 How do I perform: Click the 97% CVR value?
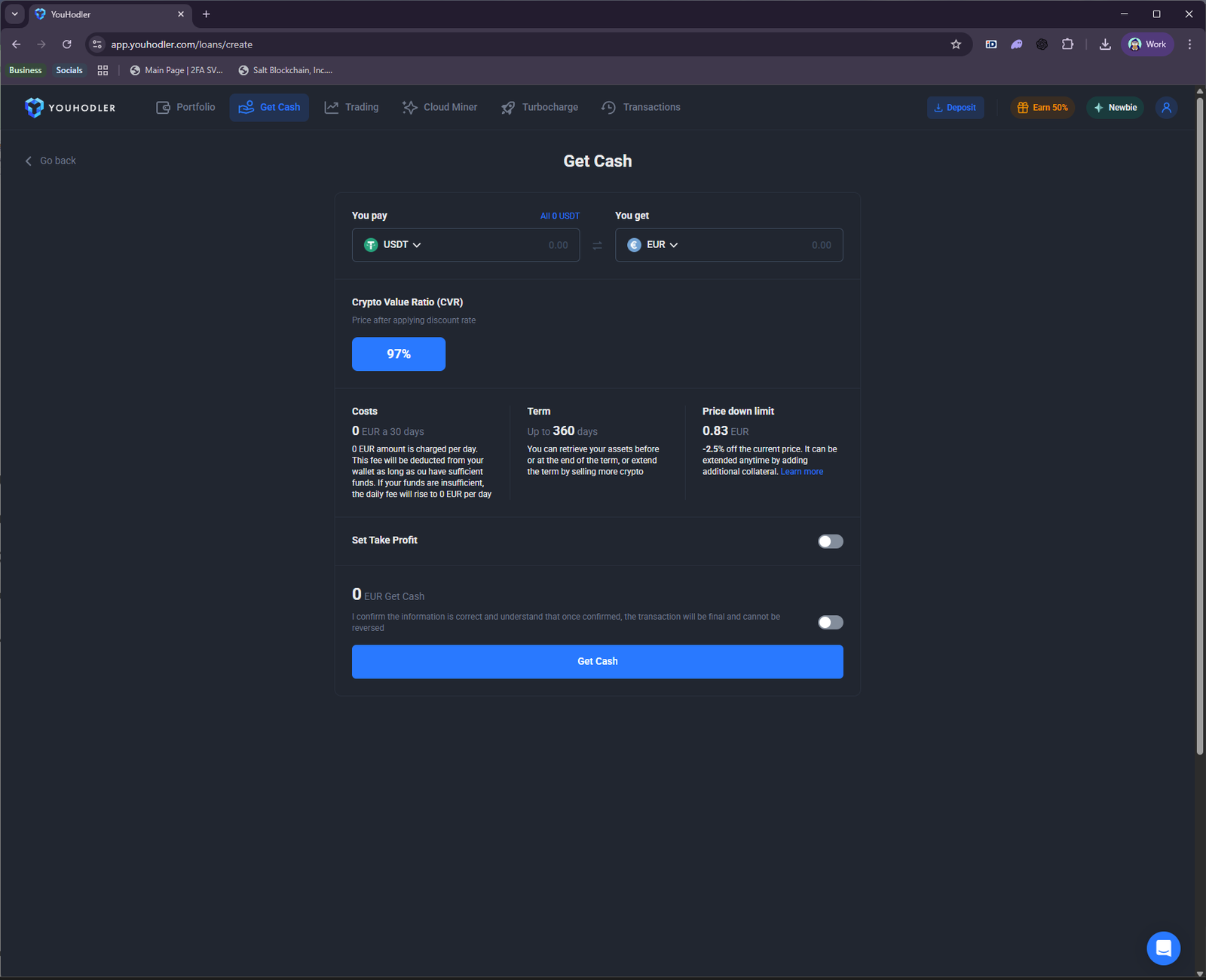pyautogui.click(x=398, y=354)
